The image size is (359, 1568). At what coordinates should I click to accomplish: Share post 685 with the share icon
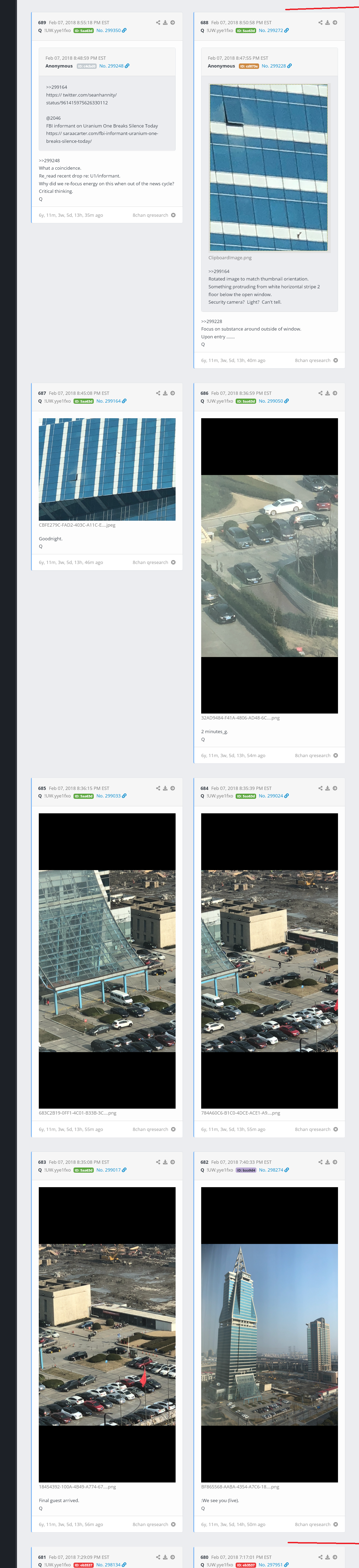(158, 788)
